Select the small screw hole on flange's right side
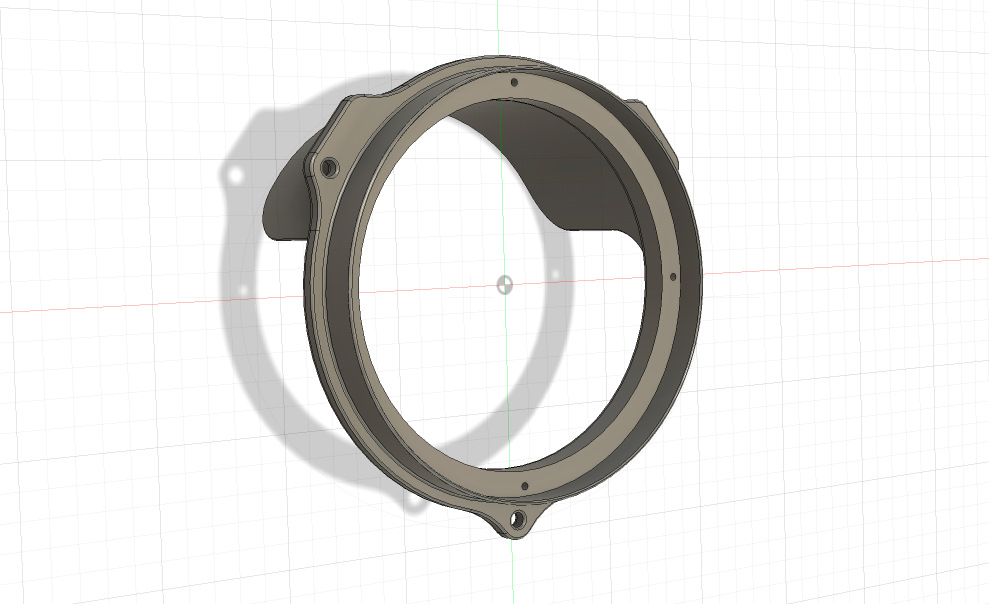The height and width of the screenshot is (604, 989). point(673,277)
